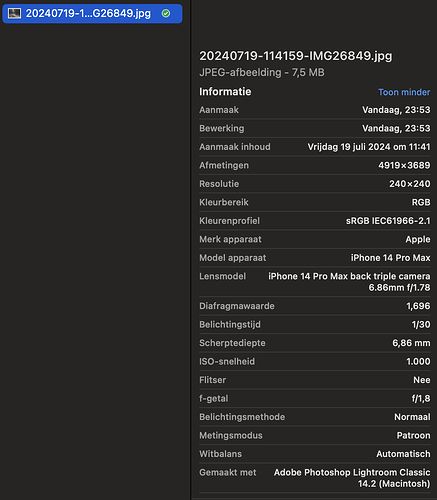Click Gemaakt met Lightroom Classic value
This screenshot has width=437, height=500.
[x=352, y=478]
